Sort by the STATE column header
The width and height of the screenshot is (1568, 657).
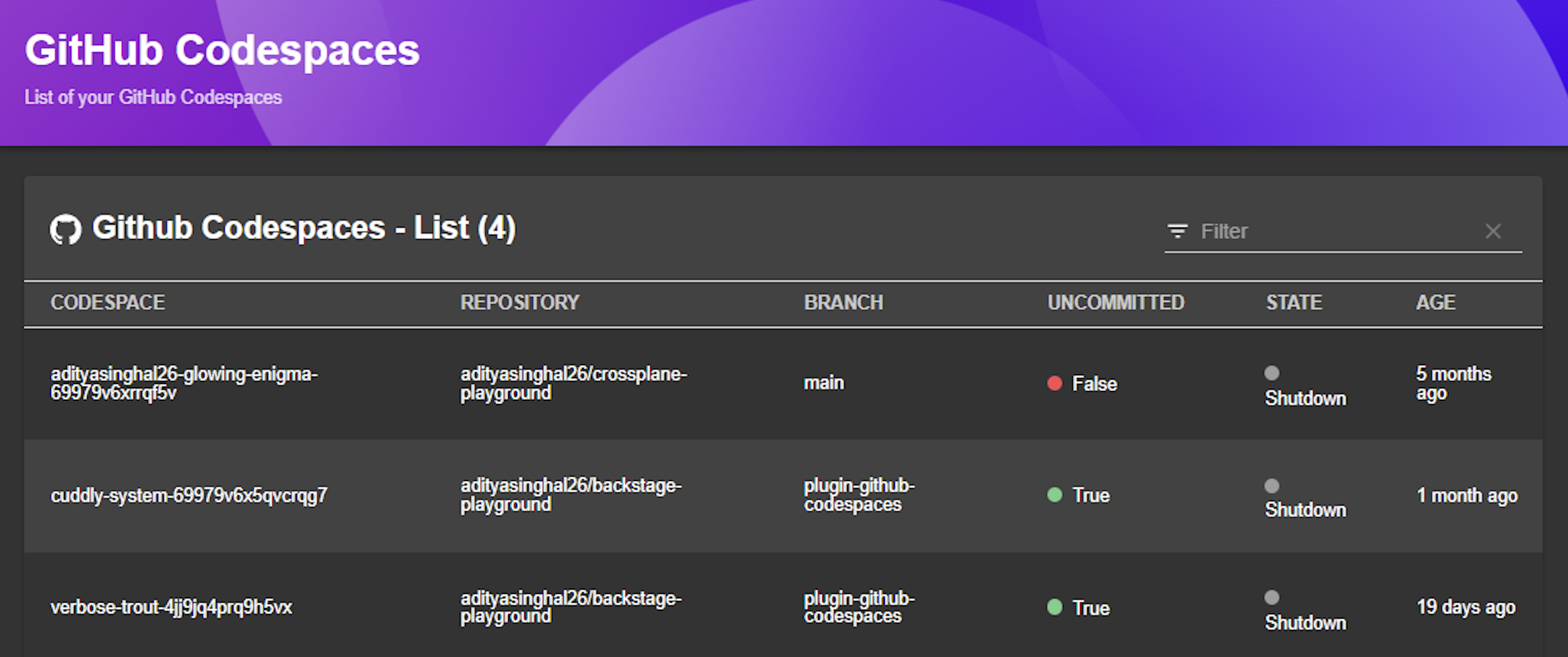pos(1293,303)
